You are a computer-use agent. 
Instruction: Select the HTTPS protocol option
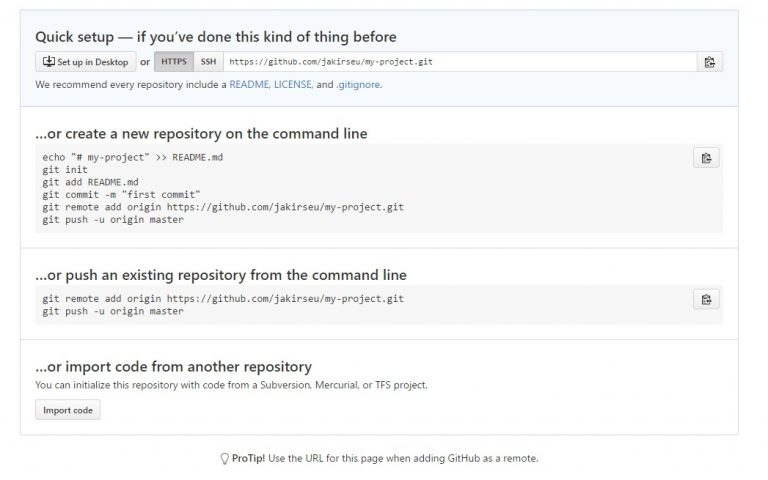click(x=174, y=62)
